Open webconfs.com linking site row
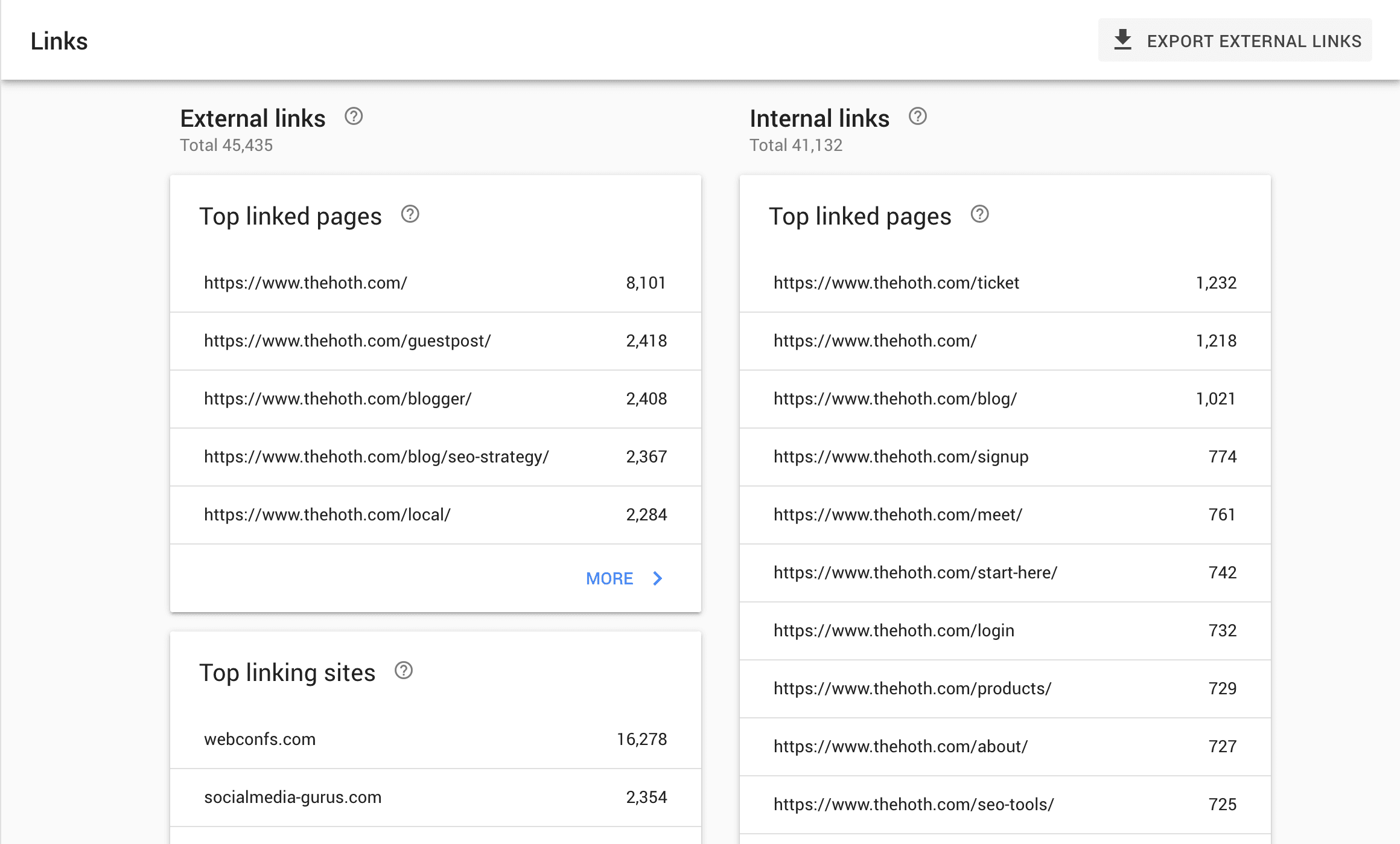This screenshot has height=844, width=1400. pyautogui.click(x=435, y=740)
